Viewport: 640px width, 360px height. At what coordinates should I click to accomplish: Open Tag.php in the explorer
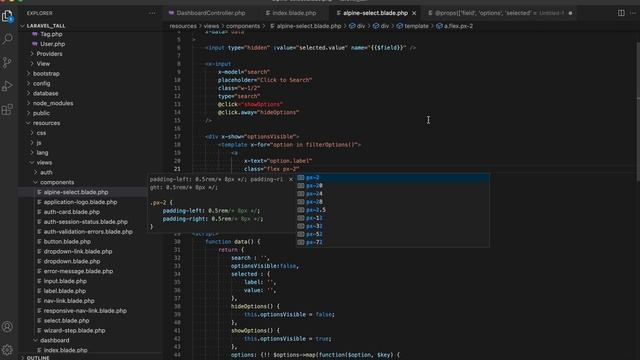tap(51, 34)
